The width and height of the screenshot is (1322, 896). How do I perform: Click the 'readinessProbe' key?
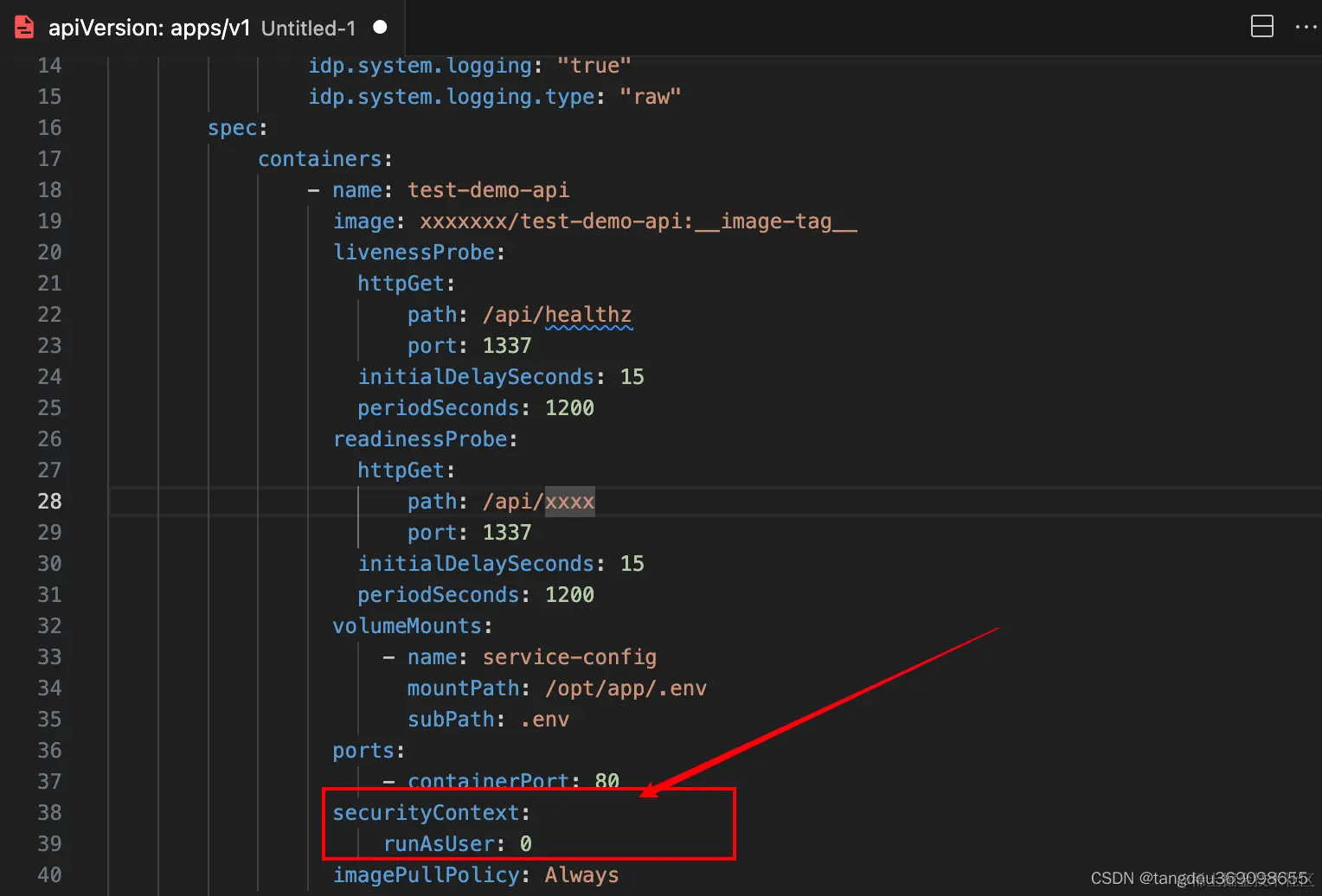(x=420, y=439)
